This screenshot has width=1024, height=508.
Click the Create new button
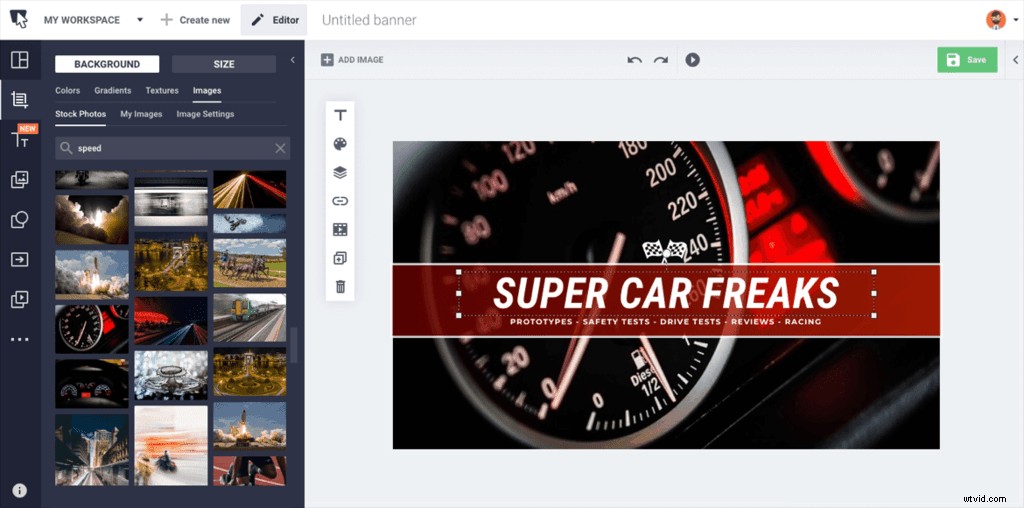pyautogui.click(x=195, y=20)
